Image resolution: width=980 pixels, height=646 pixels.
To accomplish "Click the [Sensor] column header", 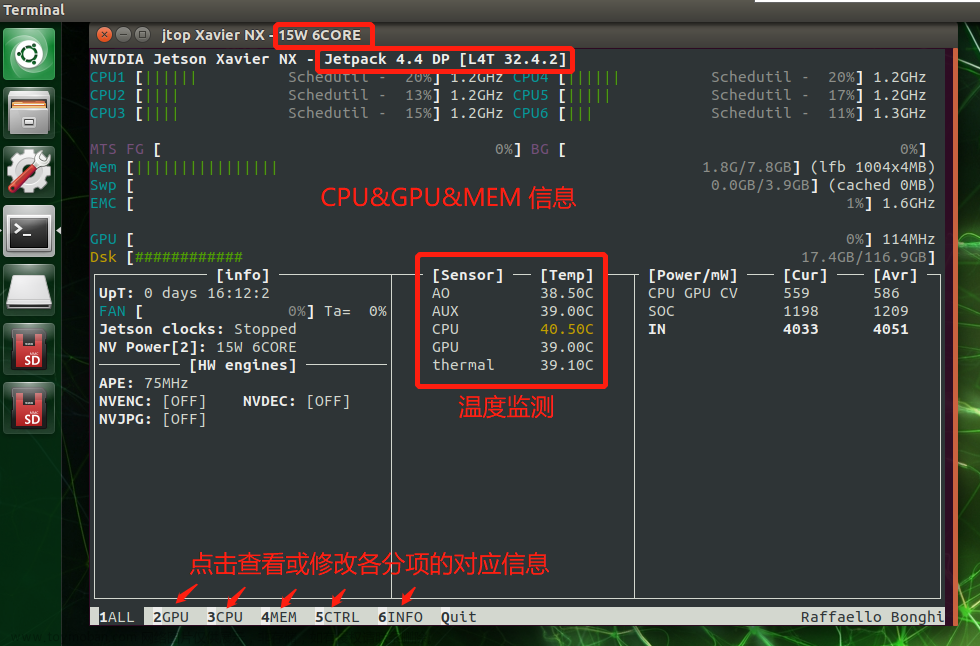I will pyautogui.click(x=468, y=275).
